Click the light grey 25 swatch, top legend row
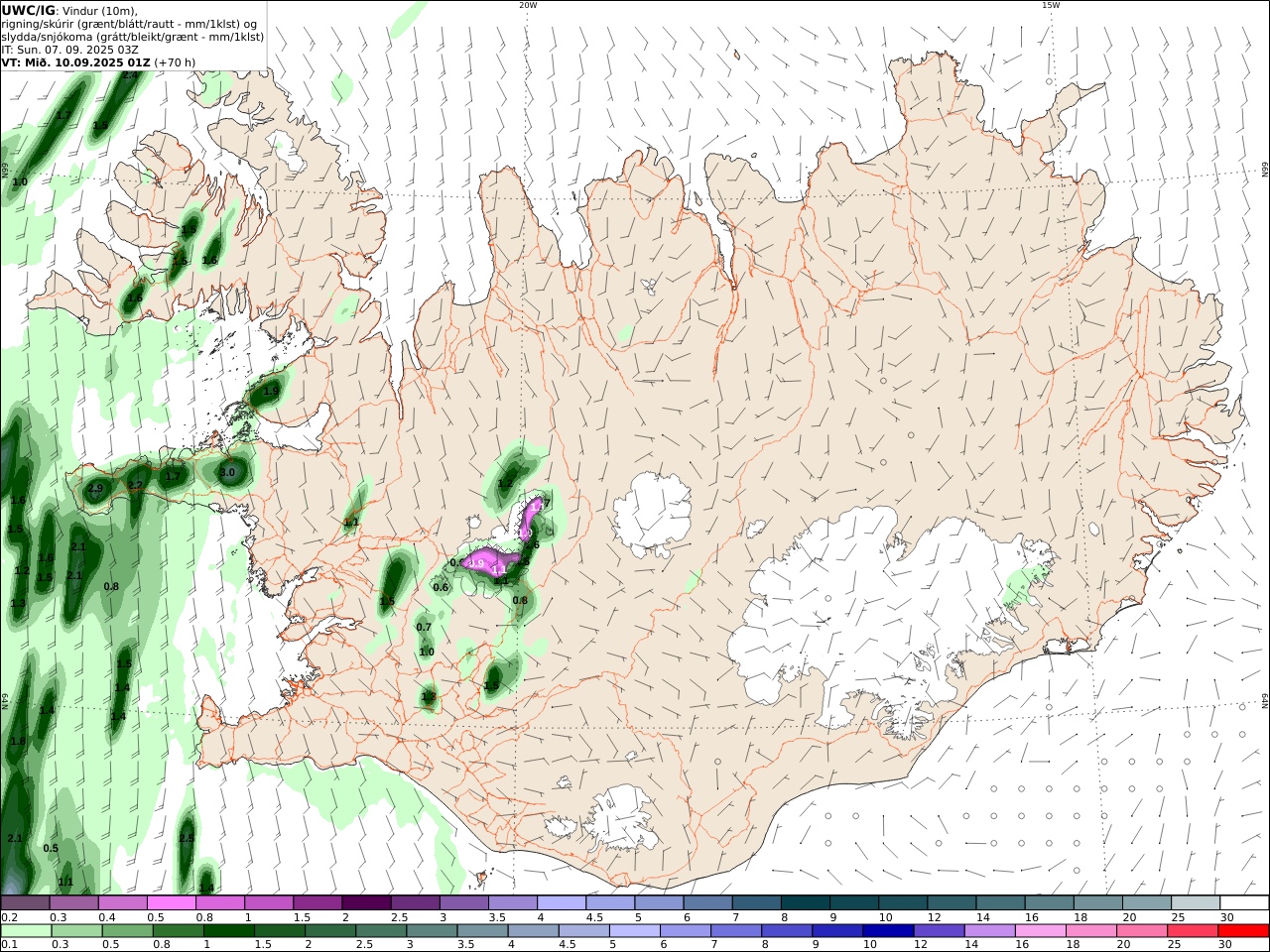This screenshot has width=1270, height=952. (x=1194, y=903)
